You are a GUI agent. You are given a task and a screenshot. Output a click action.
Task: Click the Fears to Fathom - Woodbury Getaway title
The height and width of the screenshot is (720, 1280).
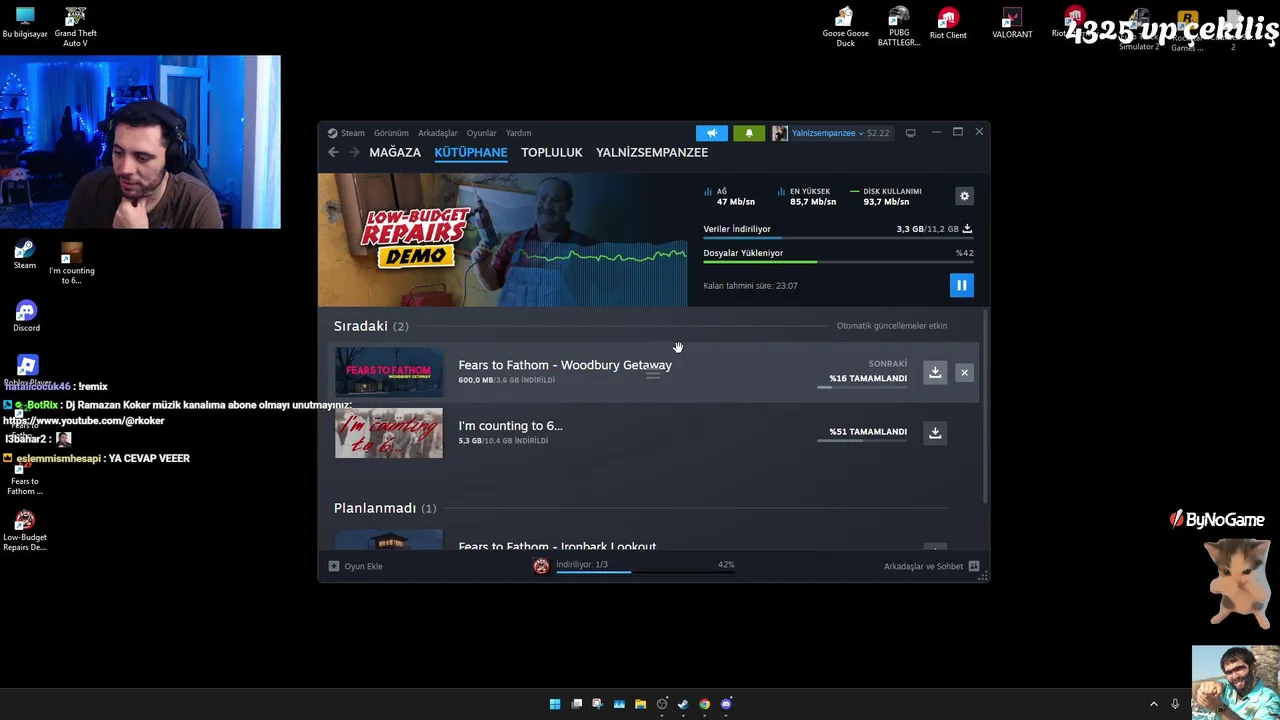(x=565, y=365)
